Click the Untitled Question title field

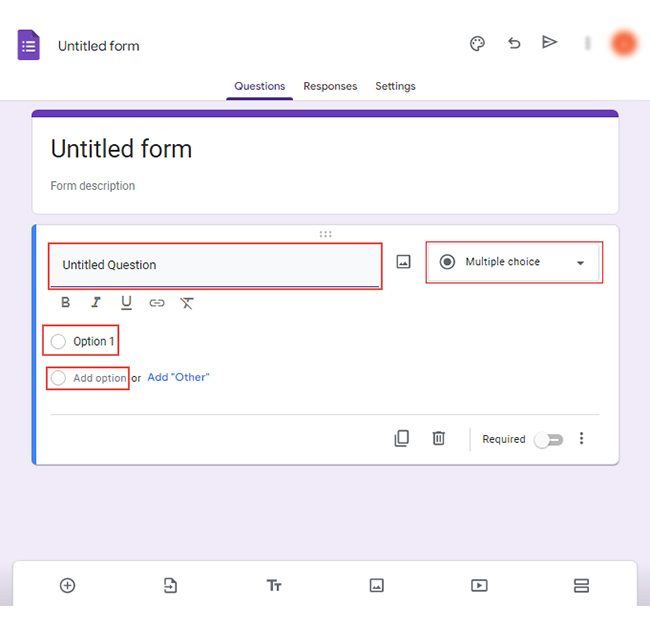tap(215, 265)
